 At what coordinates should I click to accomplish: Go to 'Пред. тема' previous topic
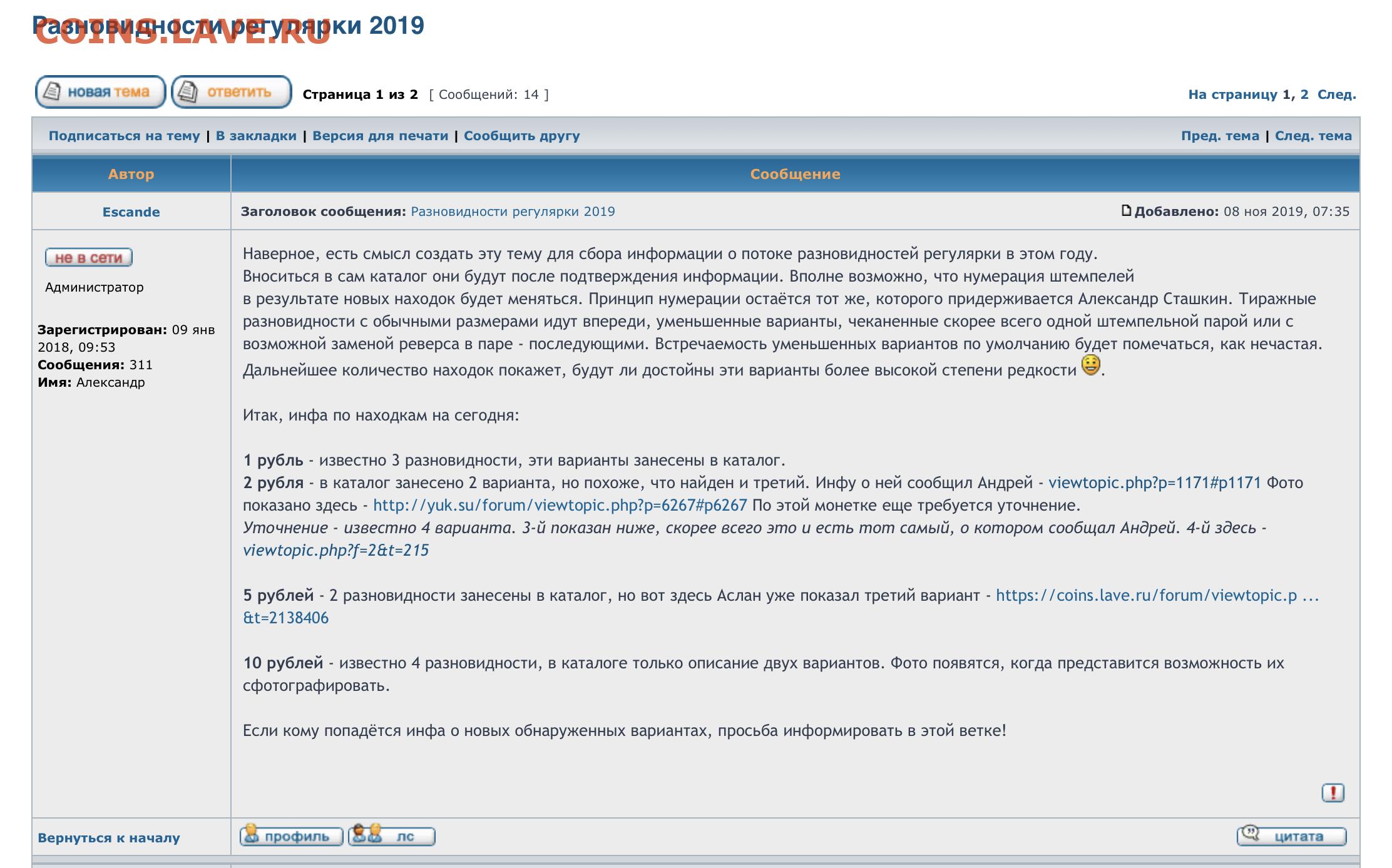[1220, 136]
